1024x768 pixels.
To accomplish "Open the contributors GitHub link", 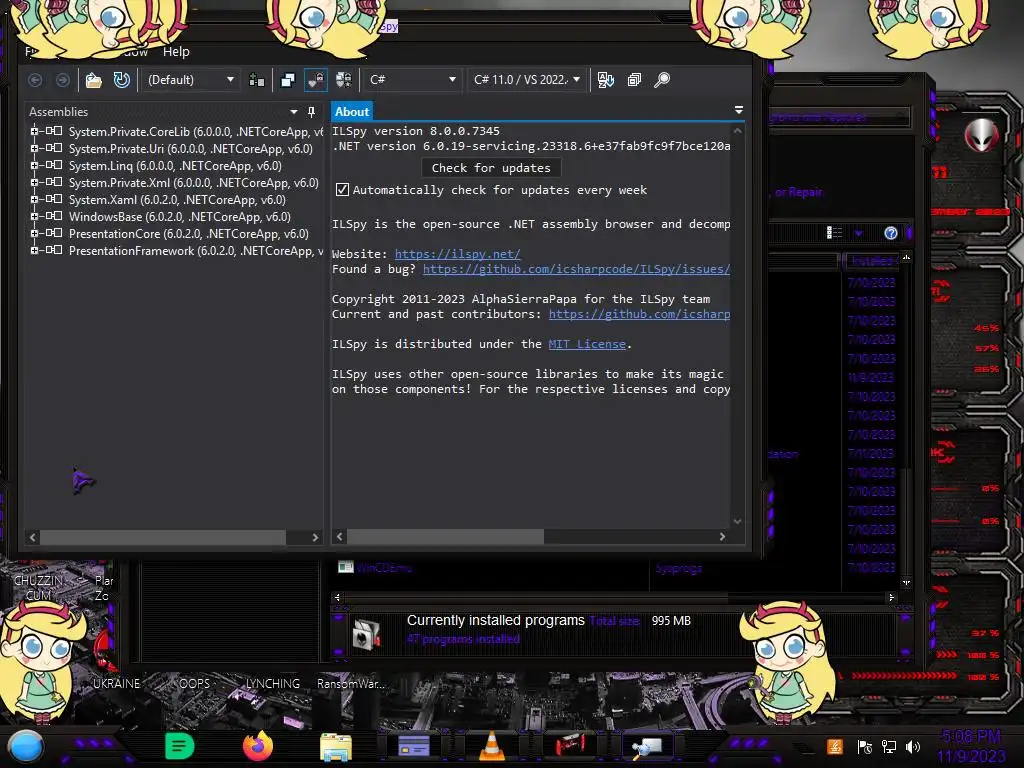I will [x=639, y=314].
